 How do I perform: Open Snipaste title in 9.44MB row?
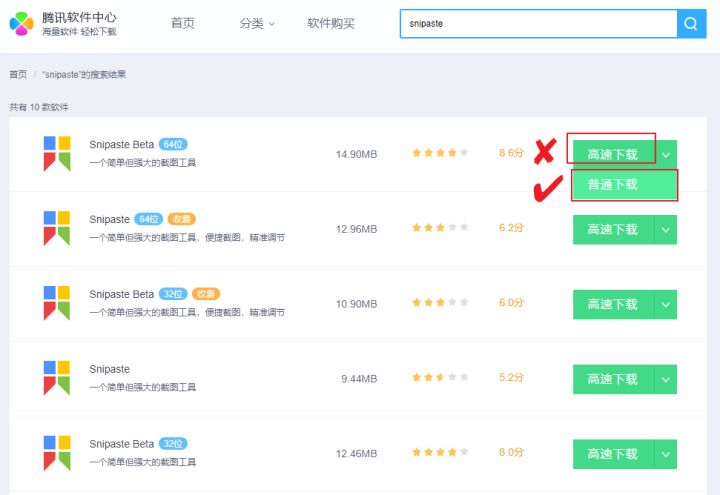tap(109, 369)
